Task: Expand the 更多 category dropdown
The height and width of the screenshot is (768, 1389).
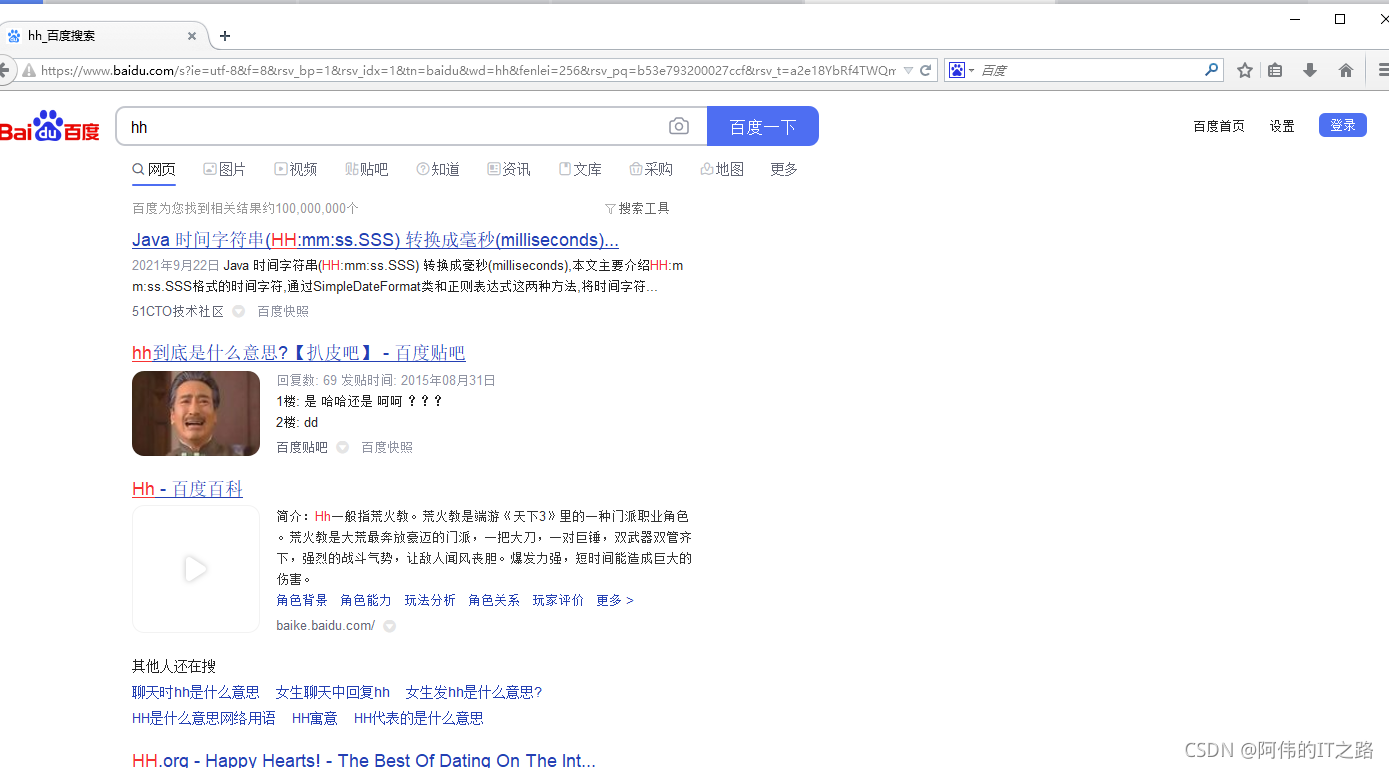Action: 784,168
